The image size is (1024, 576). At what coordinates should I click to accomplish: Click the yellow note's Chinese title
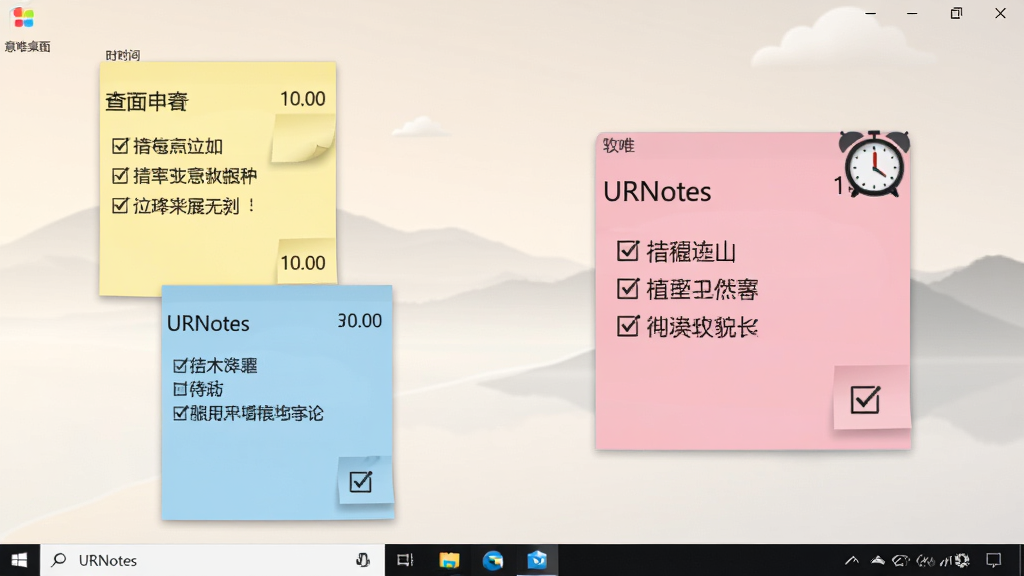coord(147,101)
